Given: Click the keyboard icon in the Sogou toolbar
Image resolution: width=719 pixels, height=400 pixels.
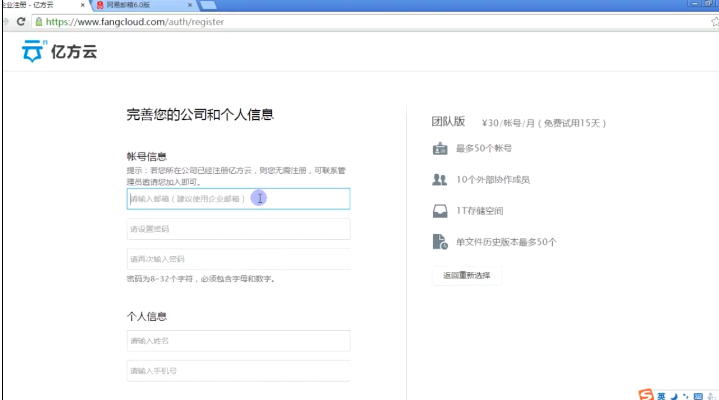Looking at the screenshot, I should click(x=698, y=396).
